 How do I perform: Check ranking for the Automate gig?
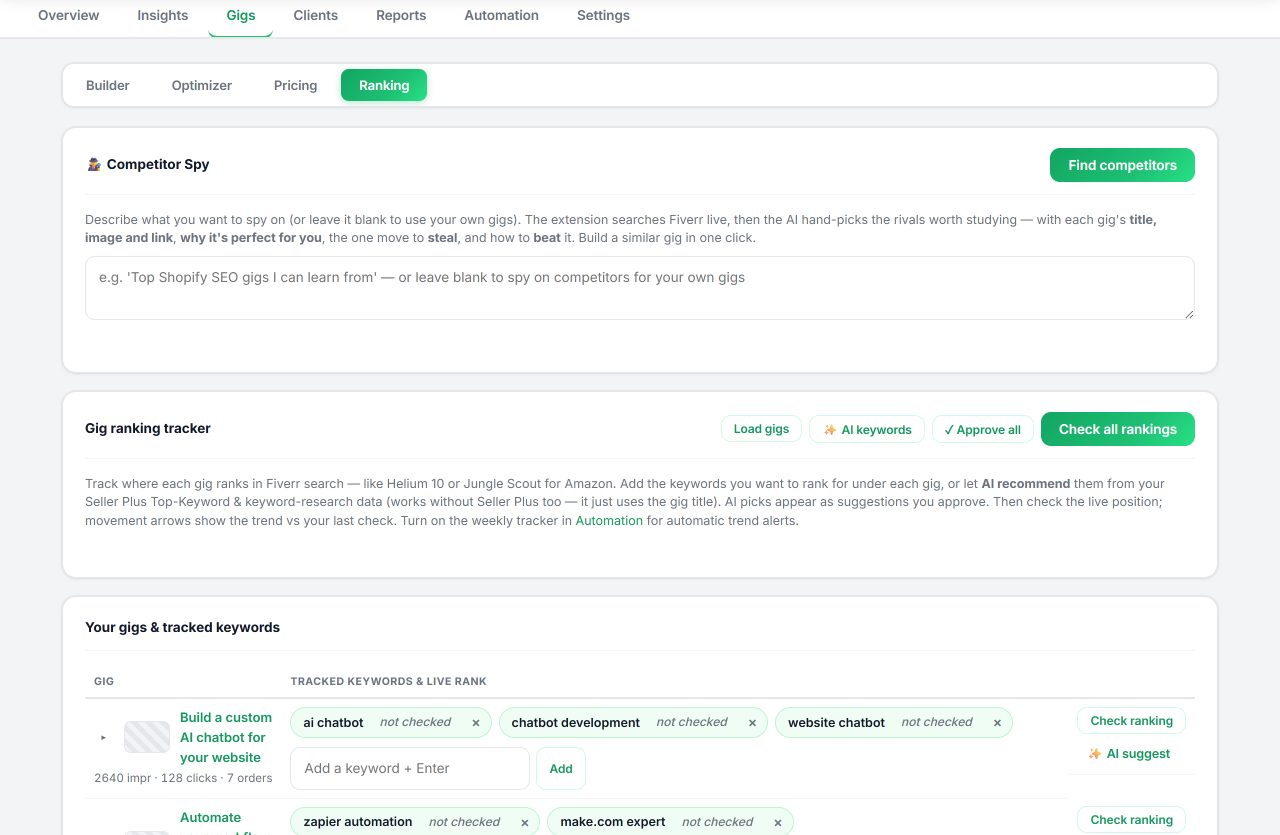tap(1132, 820)
